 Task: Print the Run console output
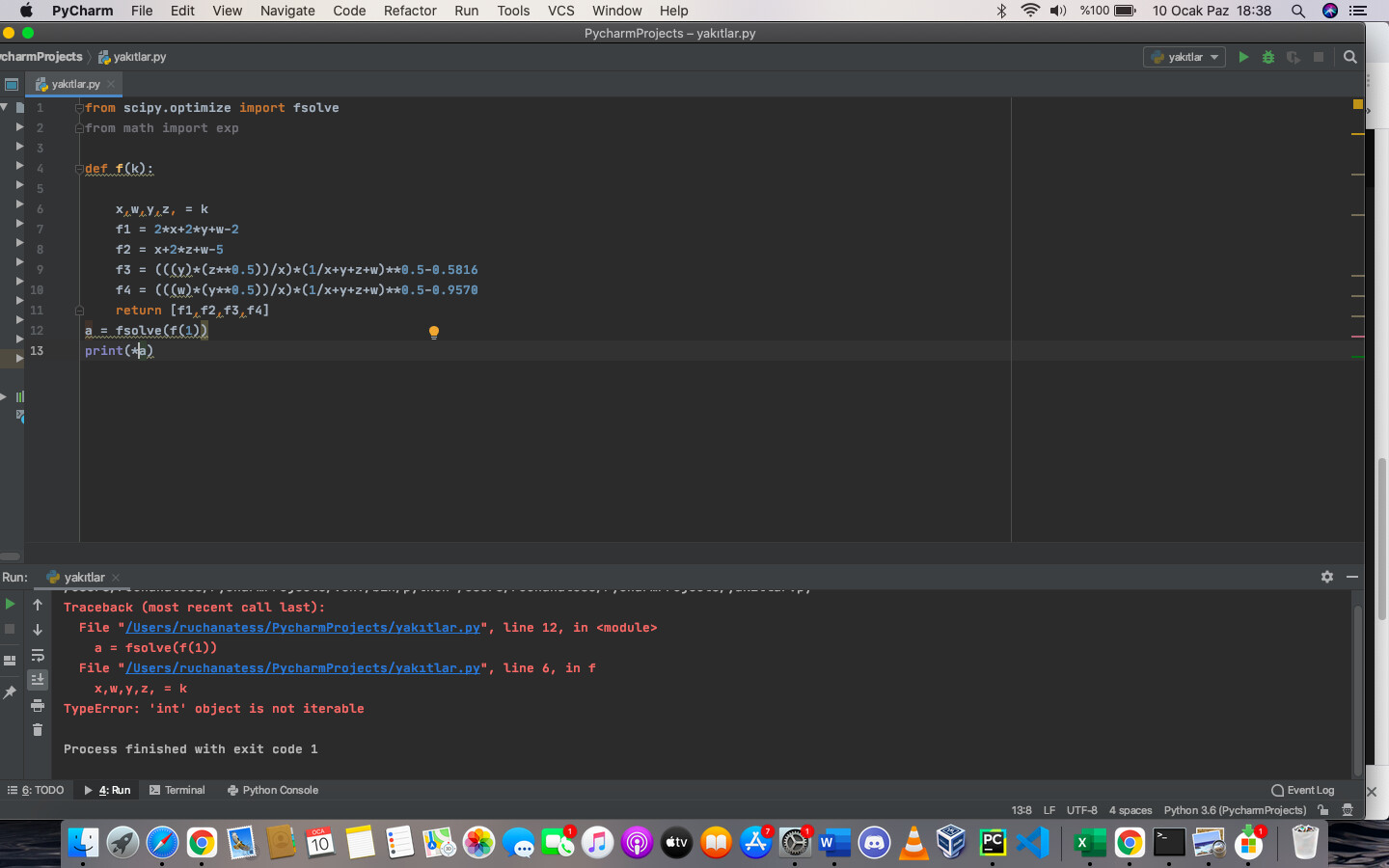[38, 705]
